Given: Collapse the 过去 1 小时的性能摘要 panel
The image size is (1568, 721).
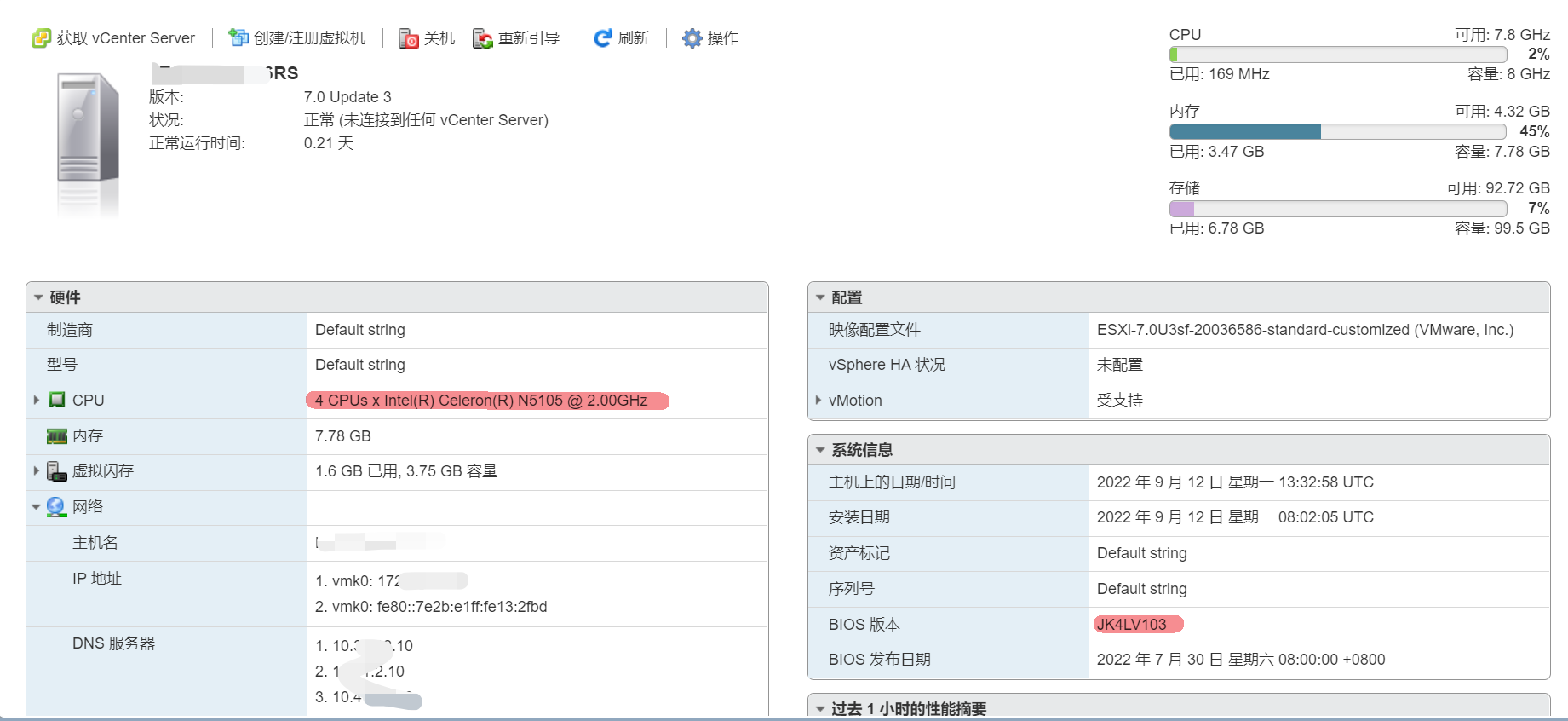Looking at the screenshot, I should pyautogui.click(x=820, y=709).
